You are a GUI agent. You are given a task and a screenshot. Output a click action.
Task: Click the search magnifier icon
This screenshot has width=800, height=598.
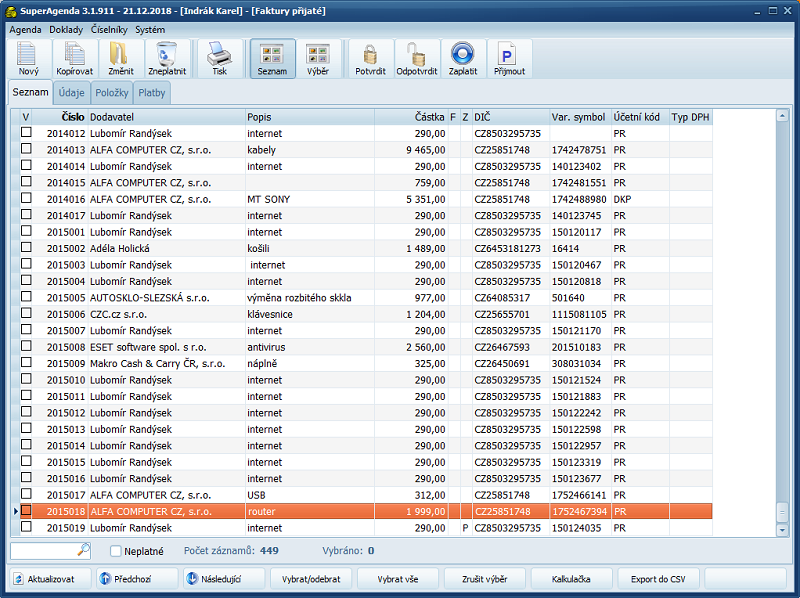click(x=84, y=550)
